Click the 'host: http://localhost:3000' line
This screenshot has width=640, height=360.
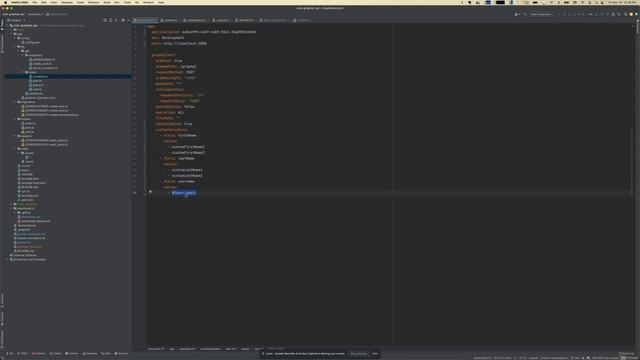[179, 43]
